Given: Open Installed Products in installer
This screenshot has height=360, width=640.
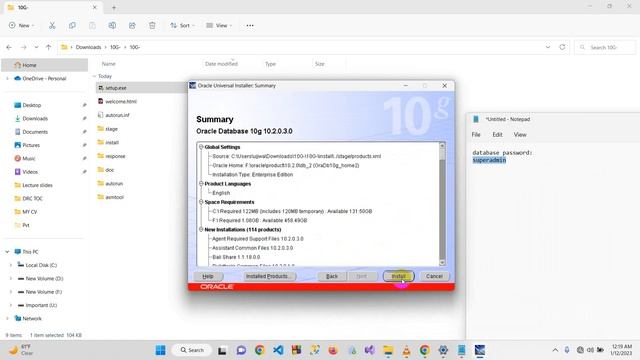Looking at the screenshot, I should coord(269,276).
